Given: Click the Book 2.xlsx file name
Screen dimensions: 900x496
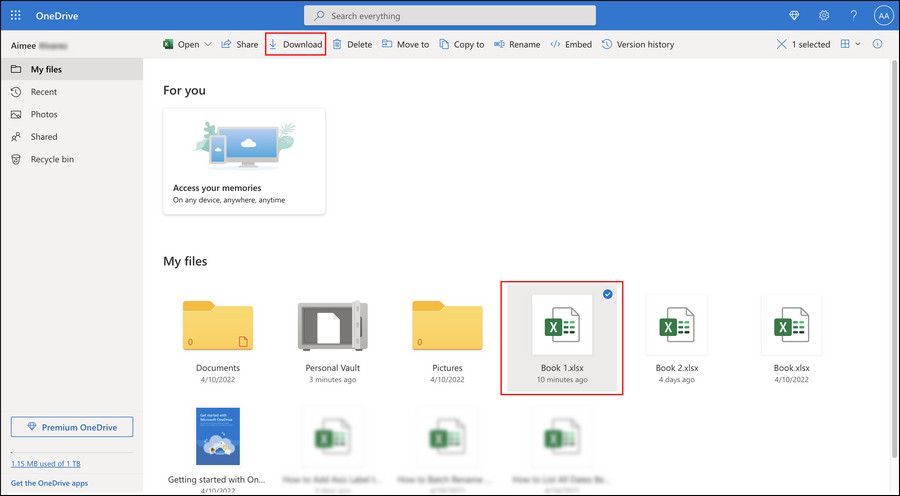Looking at the screenshot, I should pyautogui.click(x=677, y=368).
